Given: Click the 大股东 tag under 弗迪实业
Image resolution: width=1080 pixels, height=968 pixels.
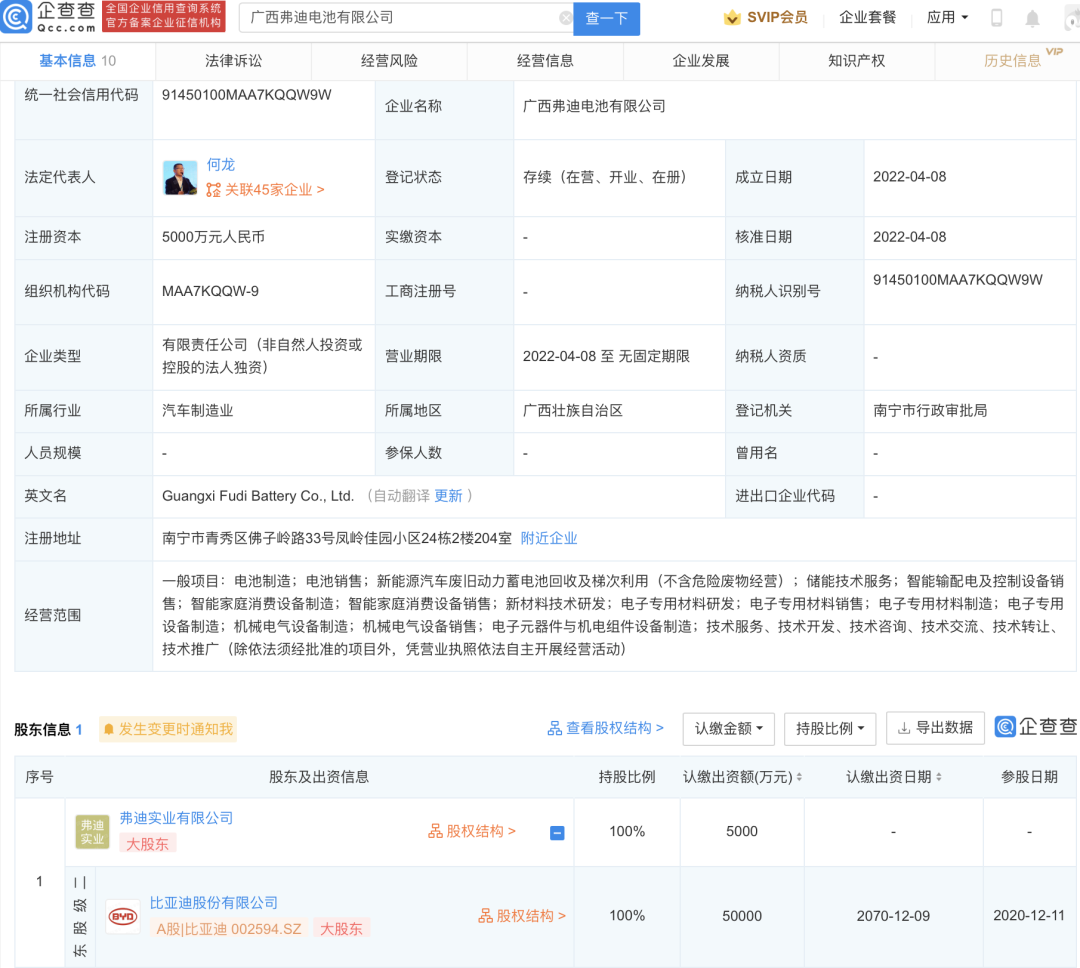Looking at the screenshot, I should coord(147,844).
